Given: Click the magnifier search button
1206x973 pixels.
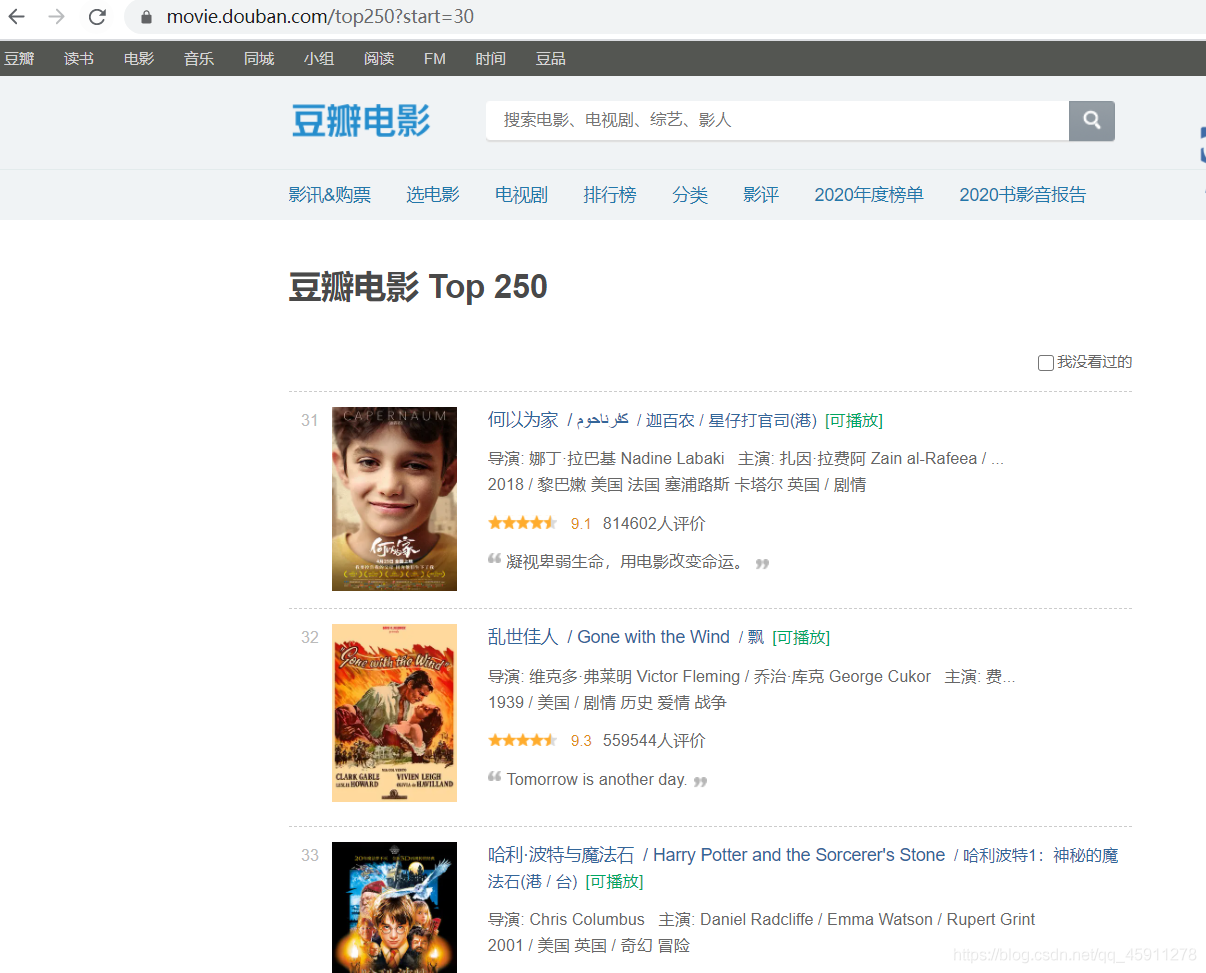Looking at the screenshot, I should click(1092, 120).
